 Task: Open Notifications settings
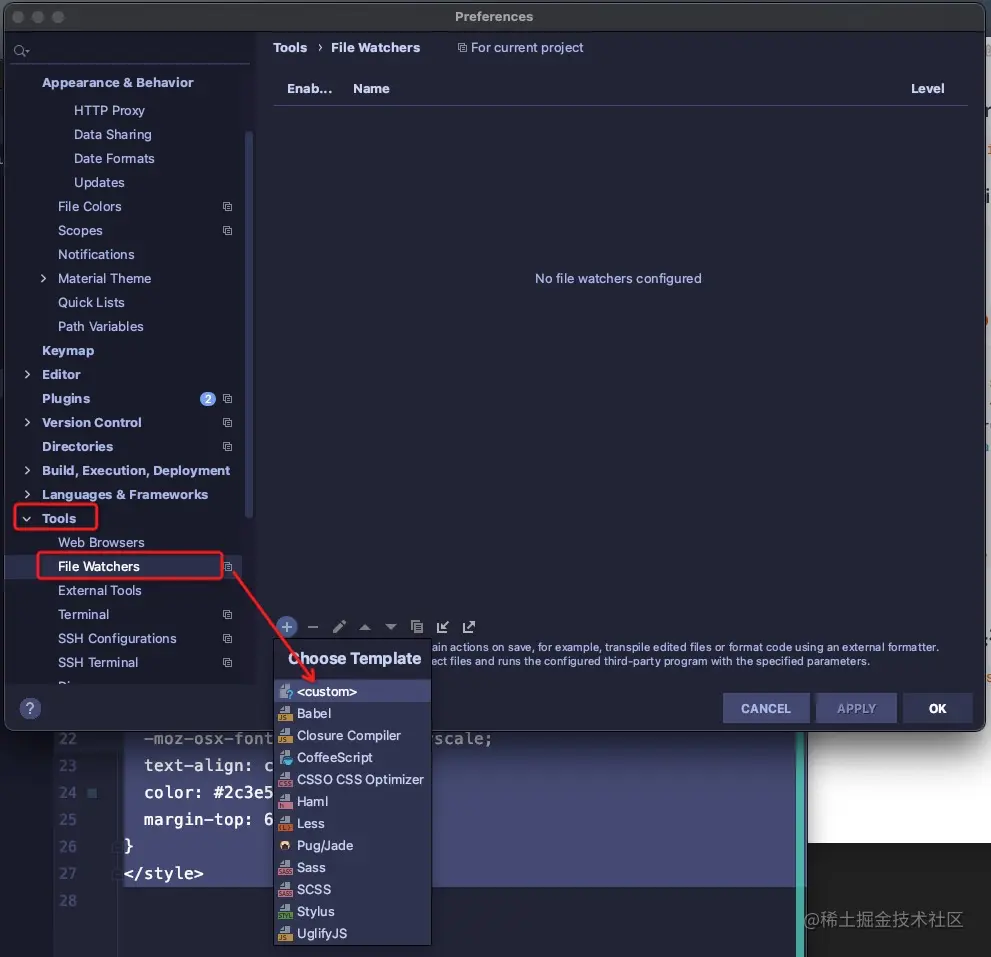click(x=96, y=255)
